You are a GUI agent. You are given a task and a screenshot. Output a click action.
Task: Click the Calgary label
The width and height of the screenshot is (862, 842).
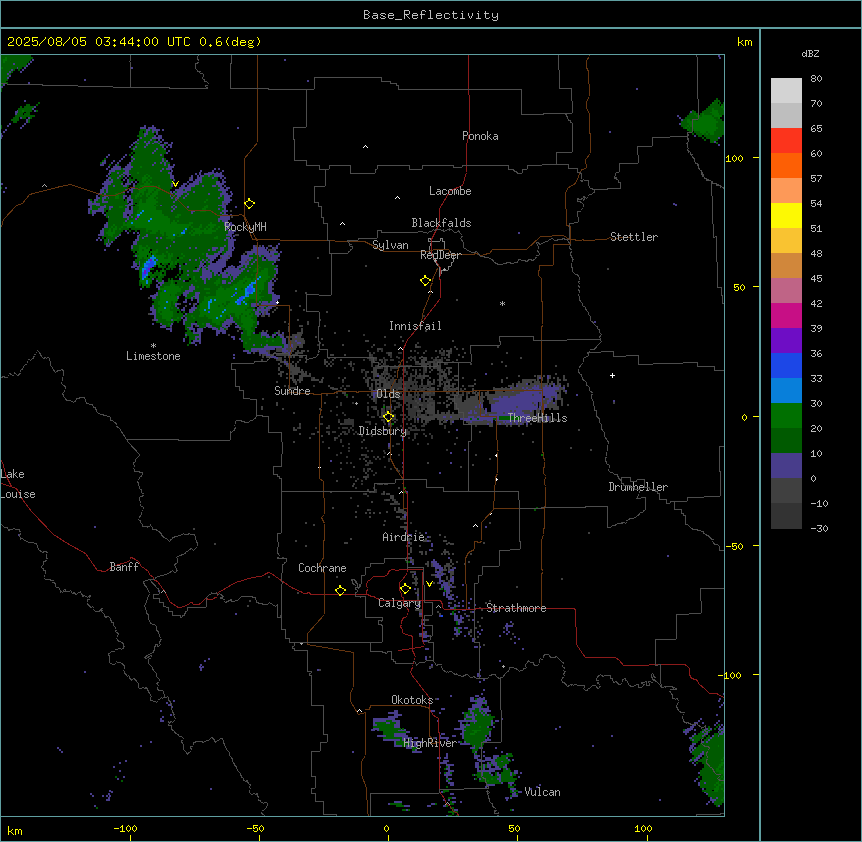(x=400, y=603)
